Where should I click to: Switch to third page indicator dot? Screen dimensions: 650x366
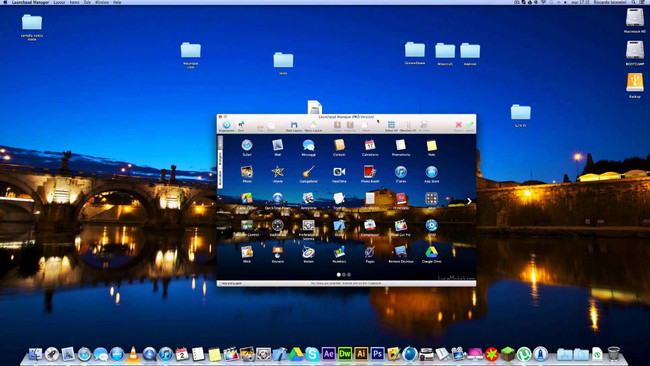click(x=349, y=274)
